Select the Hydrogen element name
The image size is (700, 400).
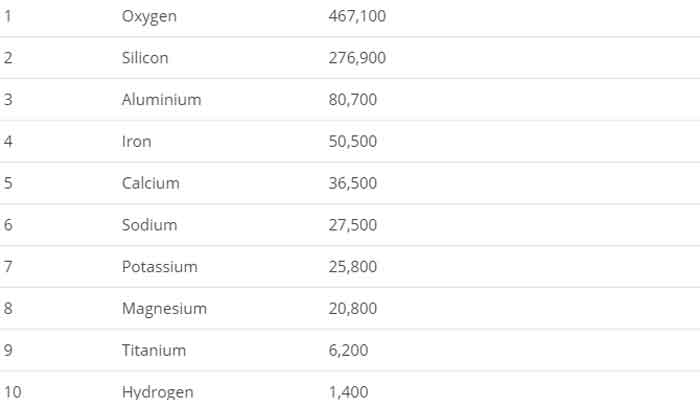tap(158, 392)
